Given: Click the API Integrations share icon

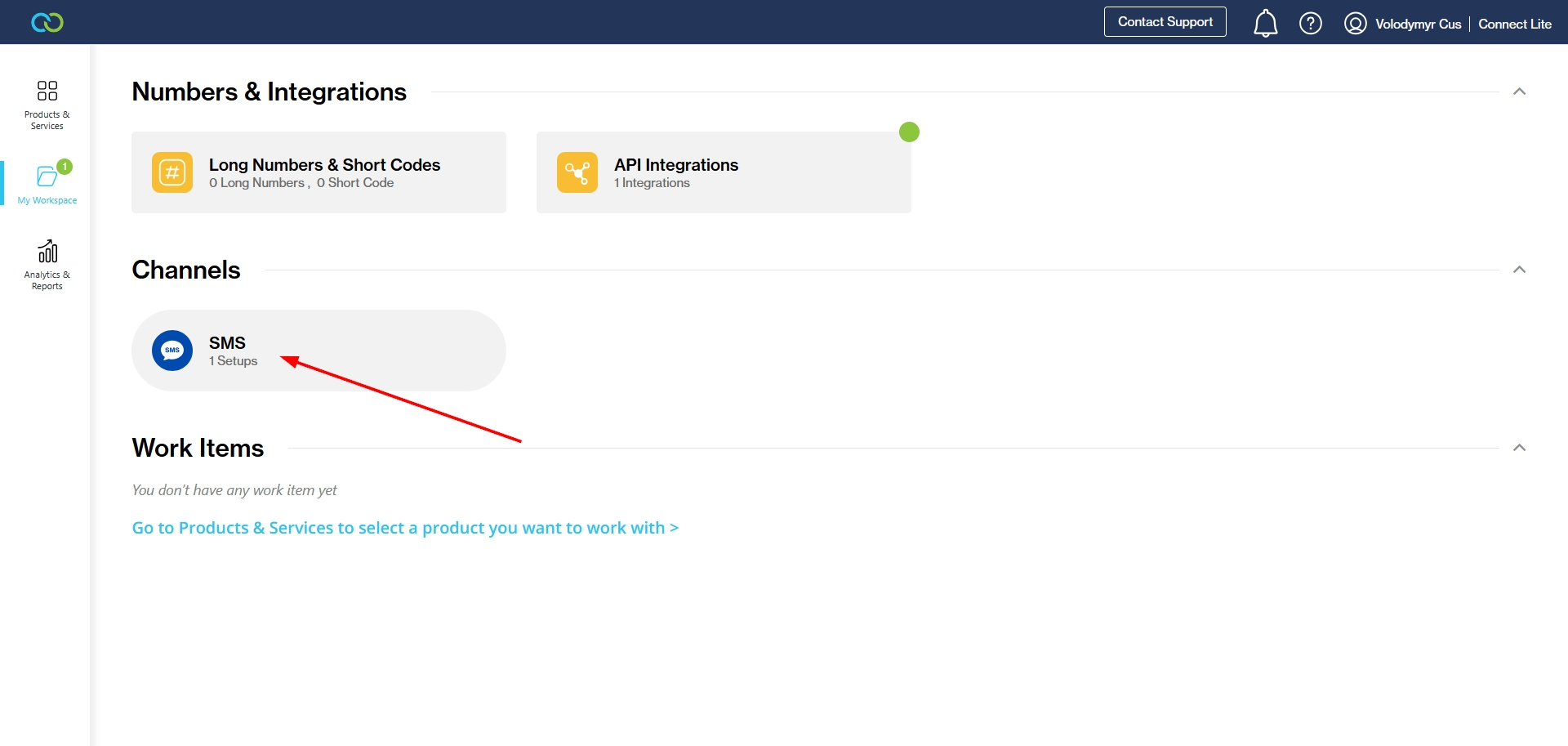Looking at the screenshot, I should [577, 172].
